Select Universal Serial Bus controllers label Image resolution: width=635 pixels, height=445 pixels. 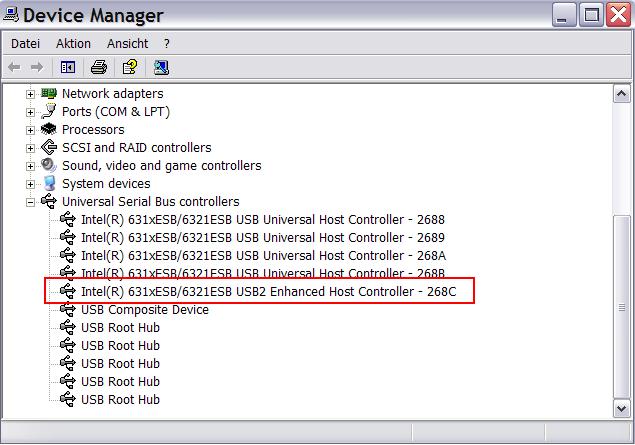tap(151, 201)
